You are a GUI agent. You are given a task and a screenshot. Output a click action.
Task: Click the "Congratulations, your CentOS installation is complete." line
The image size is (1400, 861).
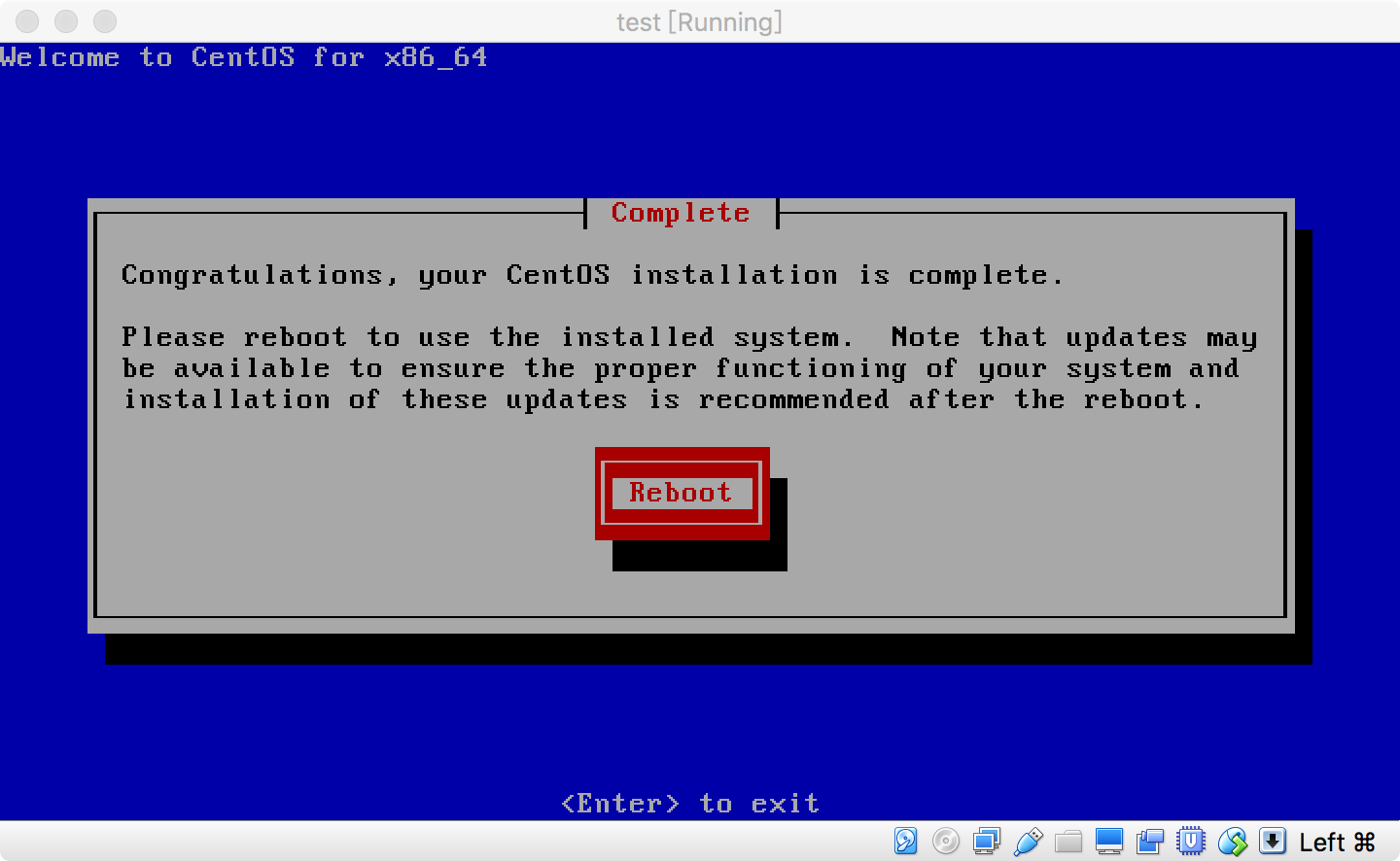(x=592, y=275)
